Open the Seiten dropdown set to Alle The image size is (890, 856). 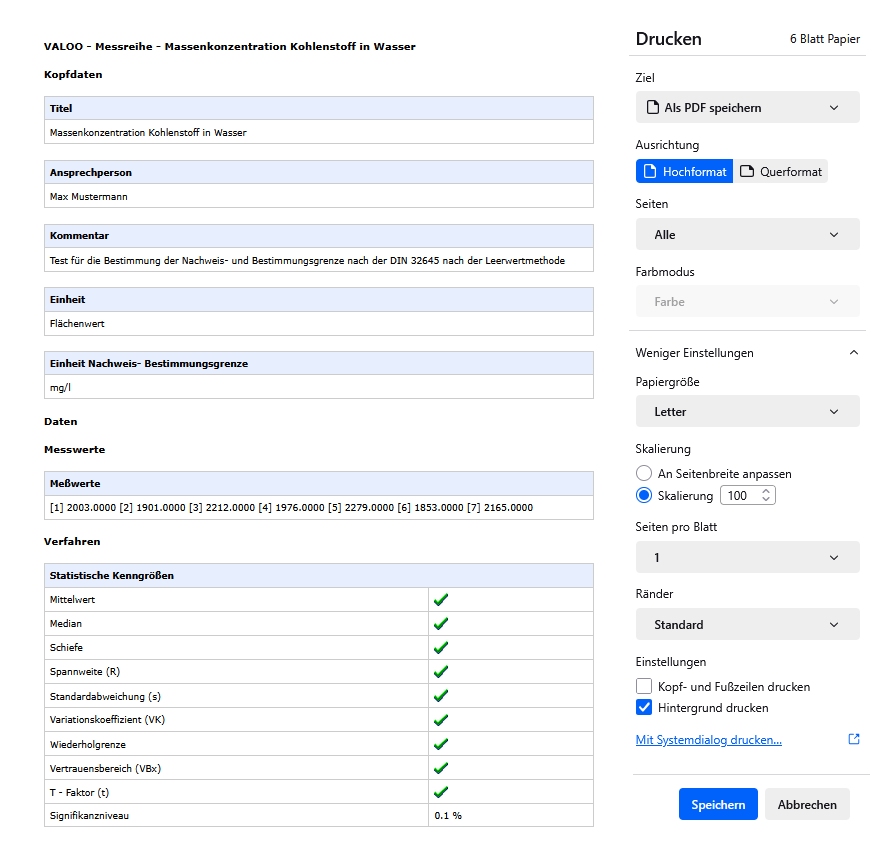point(747,235)
